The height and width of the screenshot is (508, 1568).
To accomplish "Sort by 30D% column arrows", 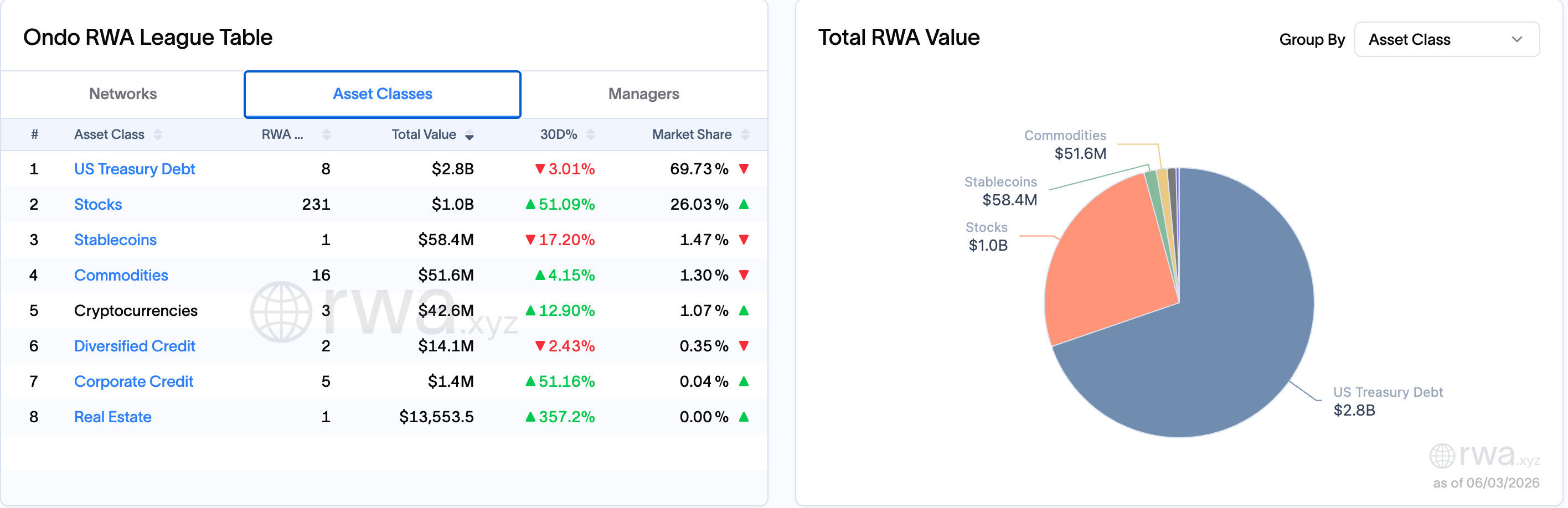I will [590, 134].
